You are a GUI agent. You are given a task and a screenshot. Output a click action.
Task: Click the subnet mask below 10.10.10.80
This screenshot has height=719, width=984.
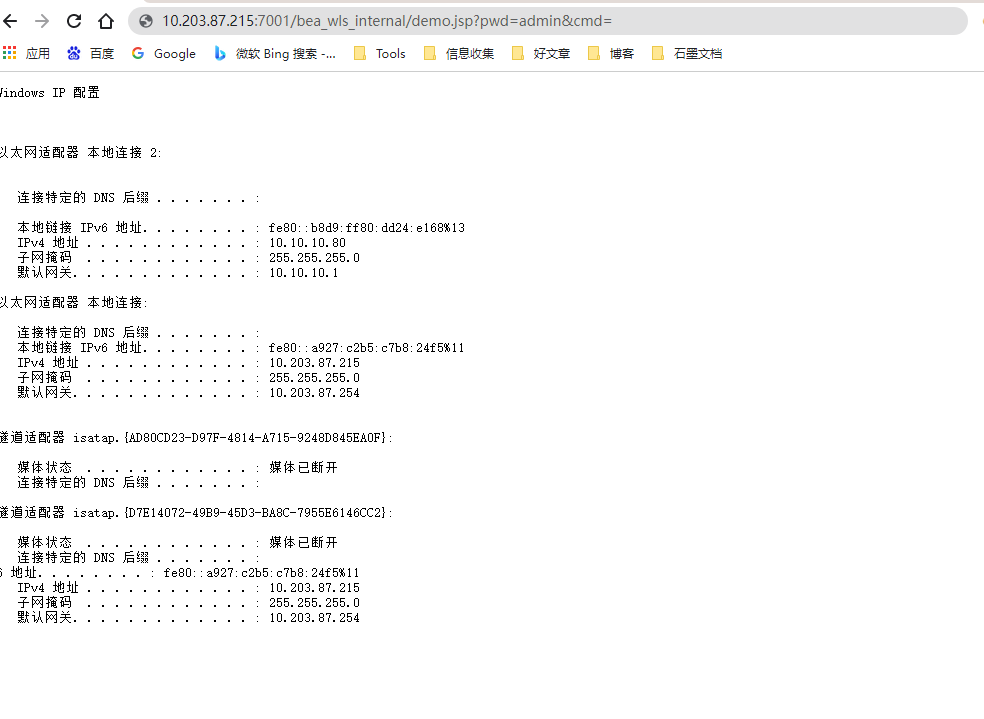click(314, 258)
